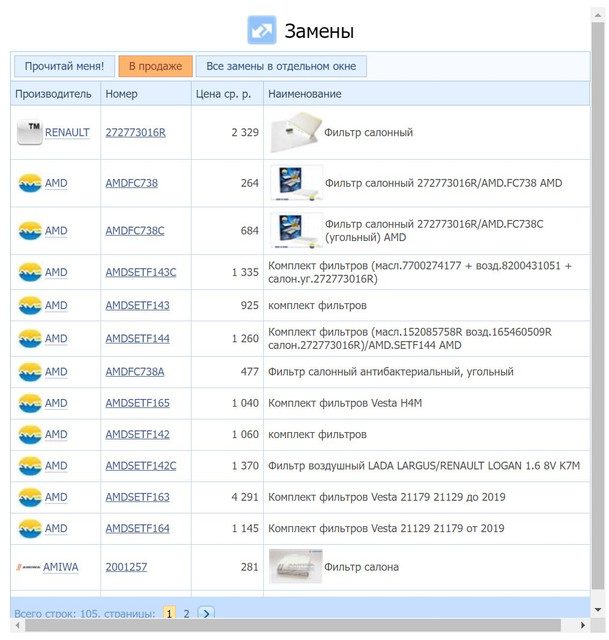Select current page 1 in pagination
The image size is (609, 640).
pos(169,613)
